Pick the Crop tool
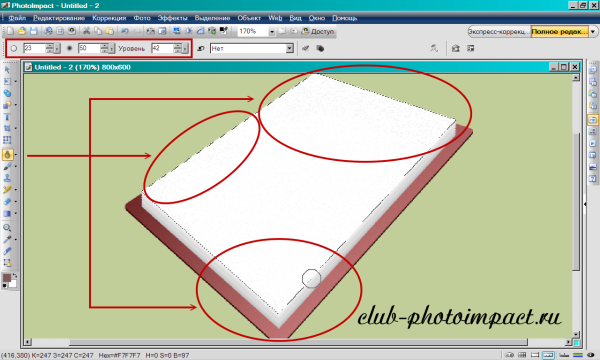Image resolution: width=600 pixels, height=360 pixels. (7, 129)
